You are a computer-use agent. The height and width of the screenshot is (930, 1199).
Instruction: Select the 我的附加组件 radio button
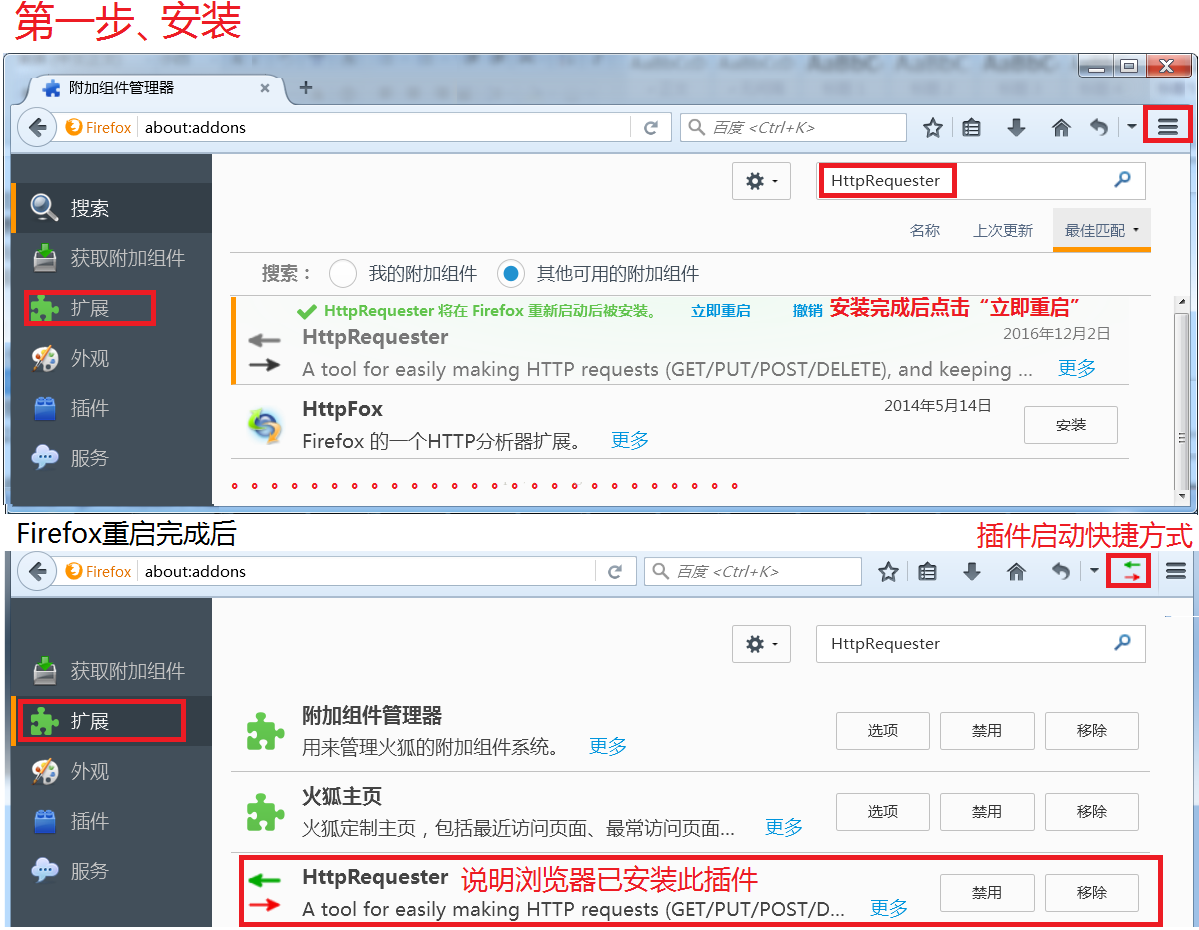tap(343, 273)
